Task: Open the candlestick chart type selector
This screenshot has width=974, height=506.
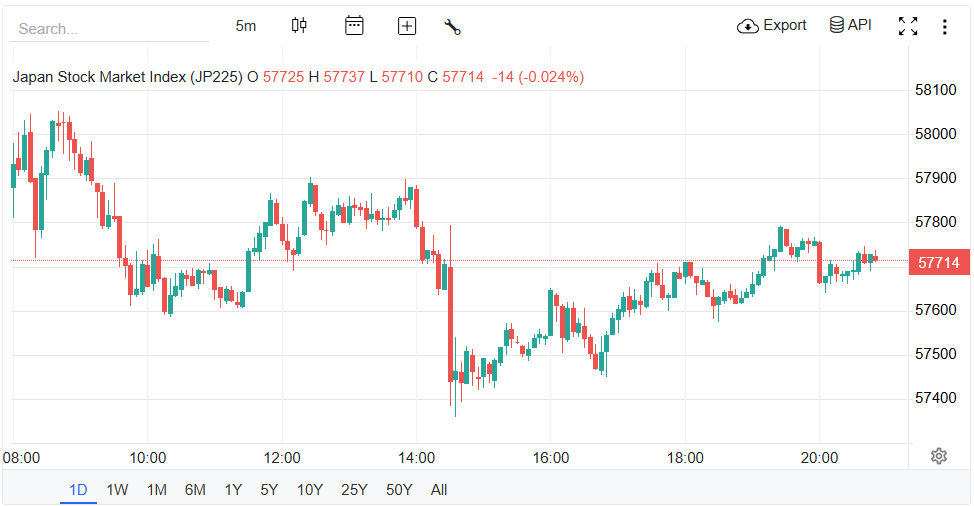Action: [299, 26]
